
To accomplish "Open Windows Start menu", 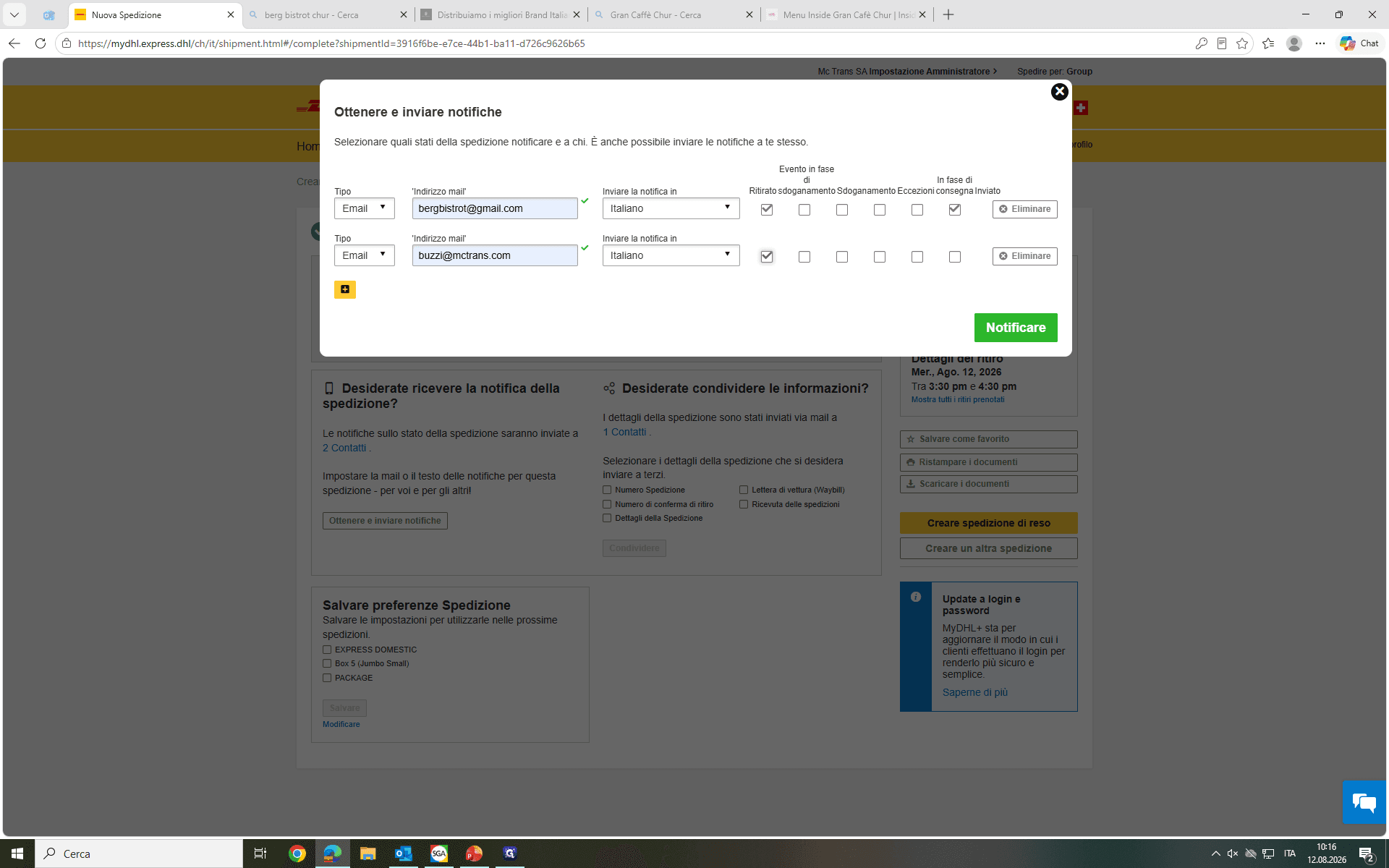I will click(17, 854).
